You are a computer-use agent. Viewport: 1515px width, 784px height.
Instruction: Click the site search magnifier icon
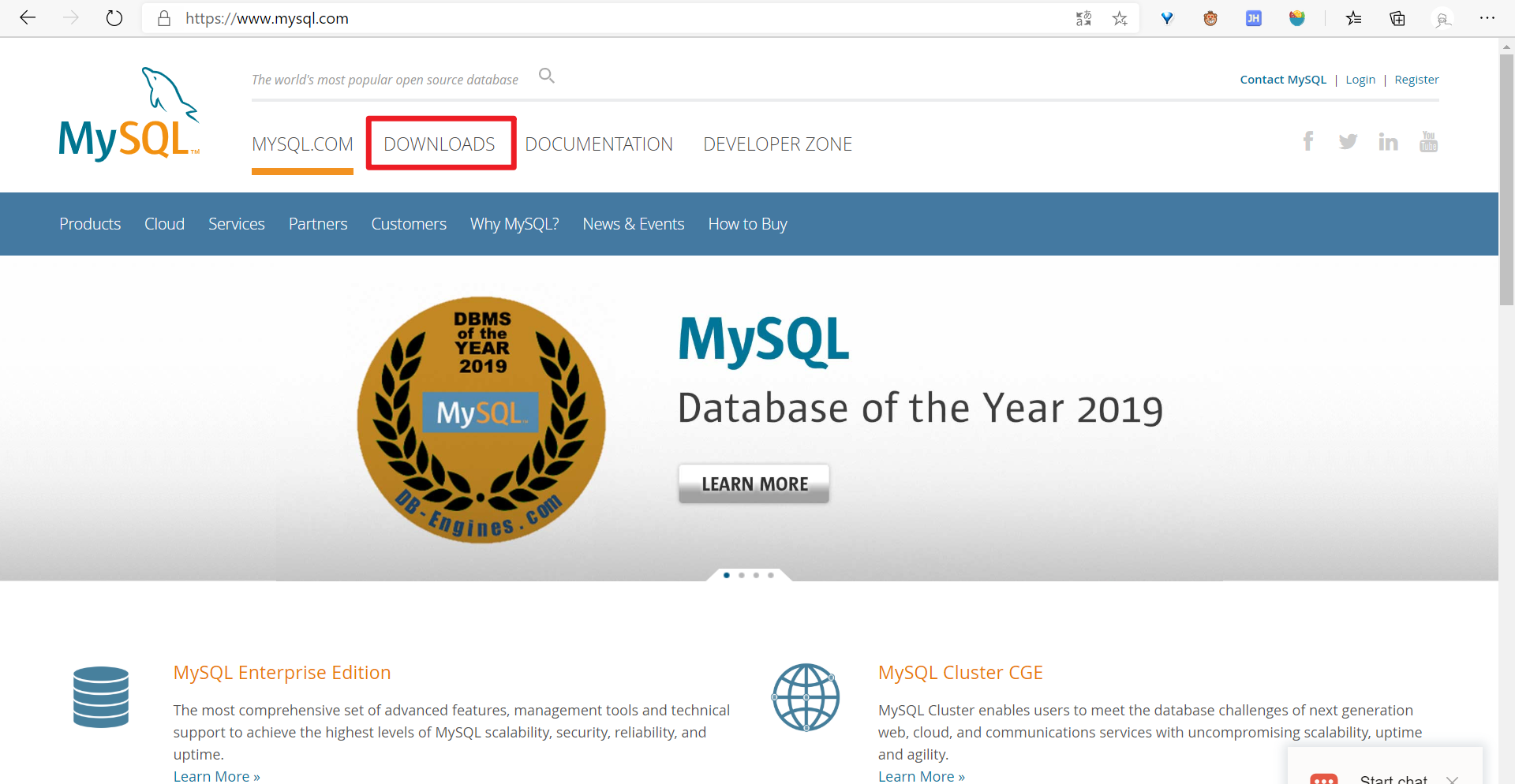click(547, 76)
